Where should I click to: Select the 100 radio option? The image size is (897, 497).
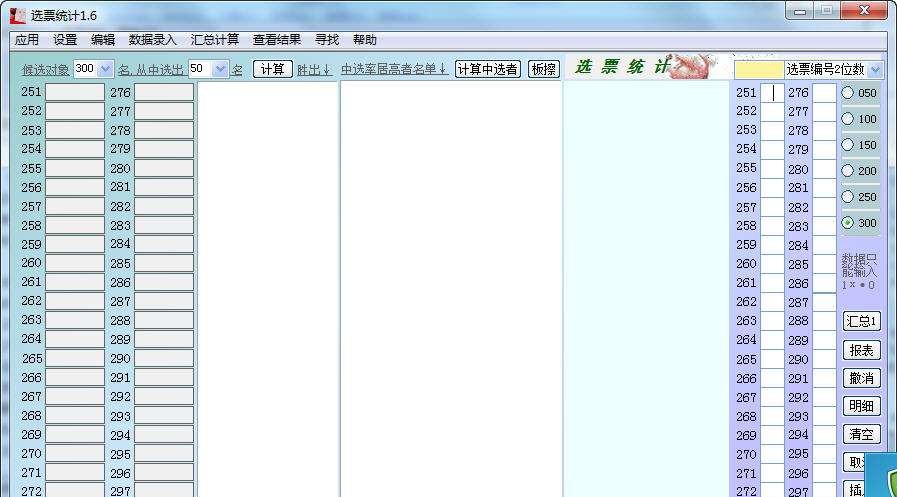point(848,118)
